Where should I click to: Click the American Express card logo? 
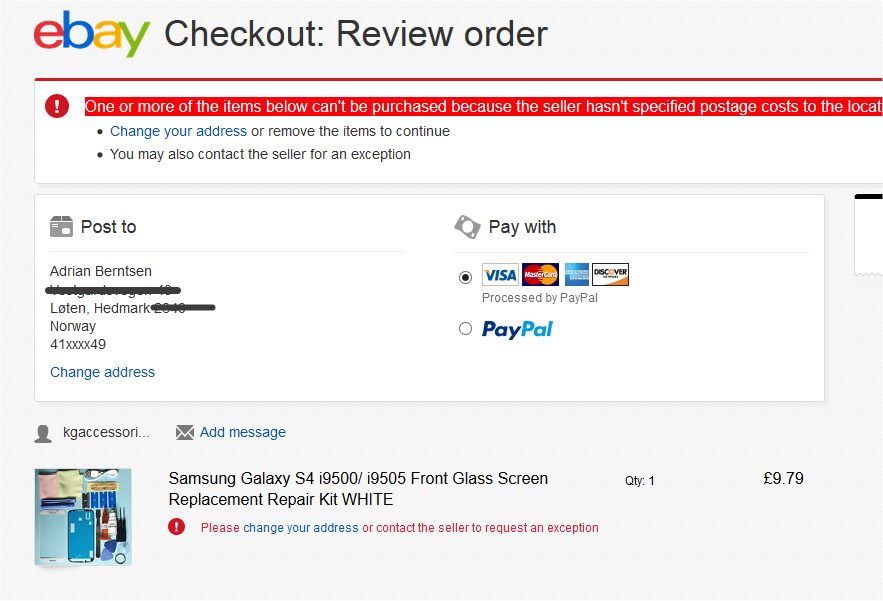pyautogui.click(x=577, y=275)
